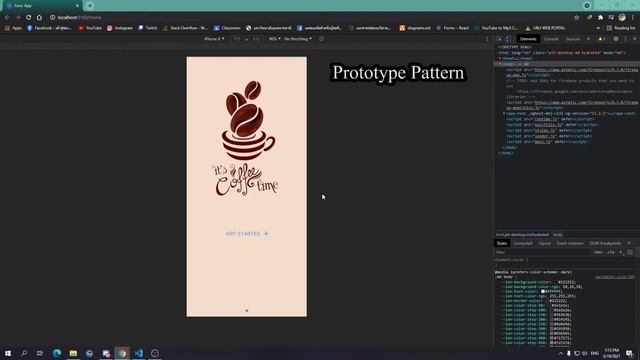Viewport: 640px width, 360px height.
Task: Open the Reading list button
Action: tap(621, 28)
